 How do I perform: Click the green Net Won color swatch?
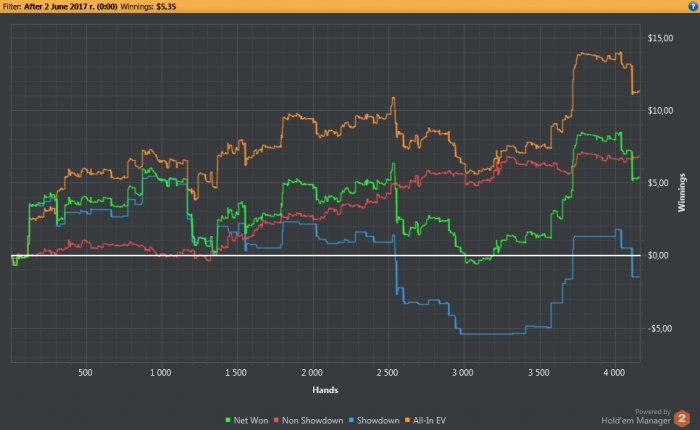click(x=228, y=421)
